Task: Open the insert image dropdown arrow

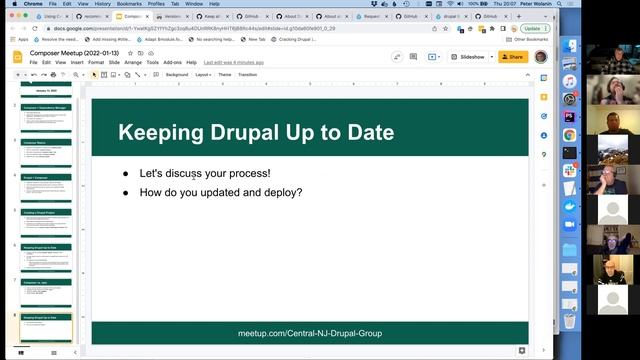Action: pos(119,75)
